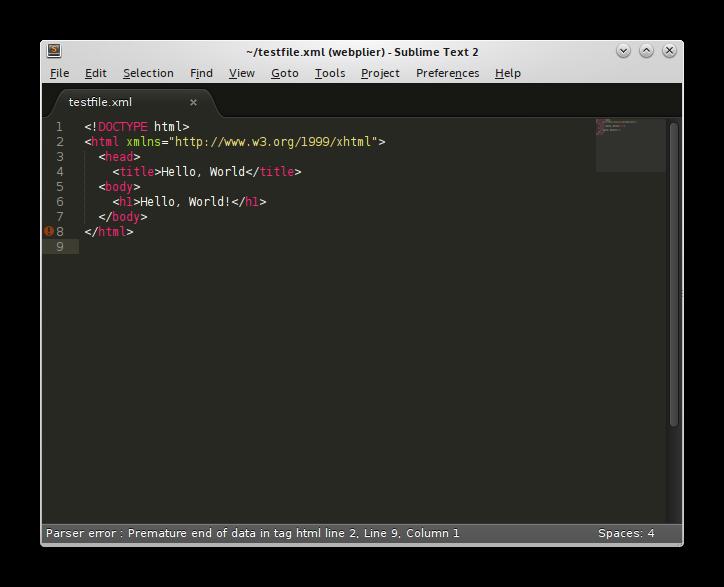Minimize the Sublime Text window

tap(623, 51)
